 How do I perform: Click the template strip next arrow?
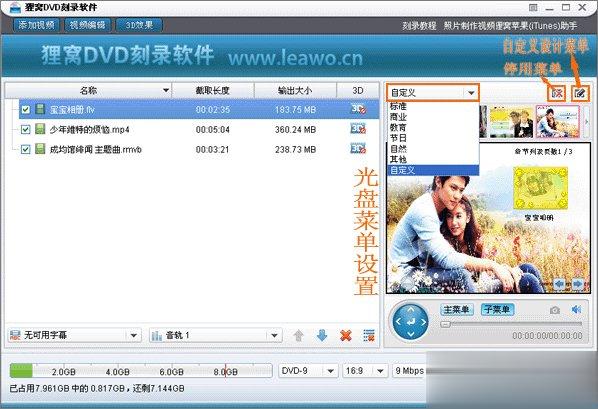pyautogui.click(x=586, y=122)
